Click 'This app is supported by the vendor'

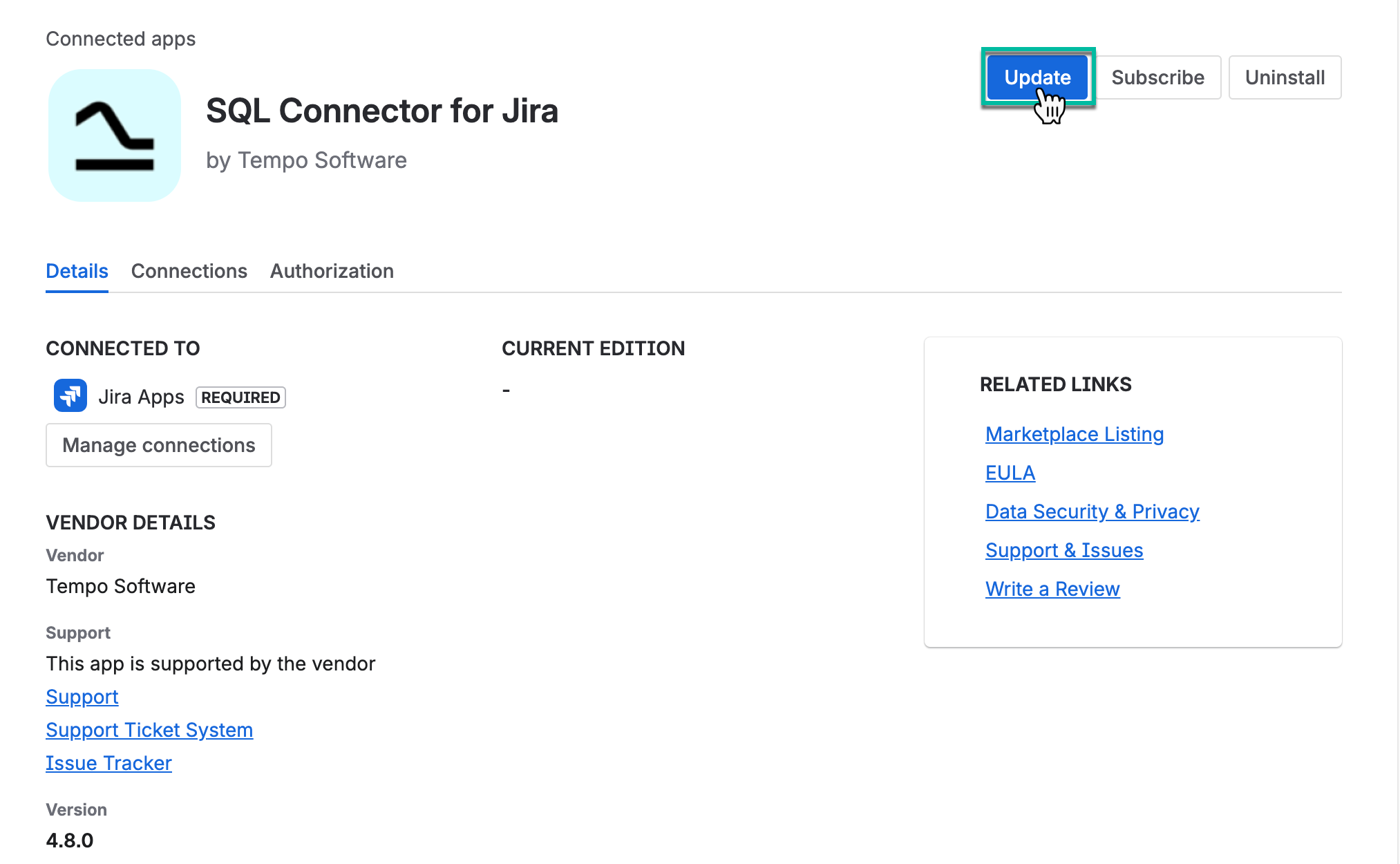tap(211, 664)
